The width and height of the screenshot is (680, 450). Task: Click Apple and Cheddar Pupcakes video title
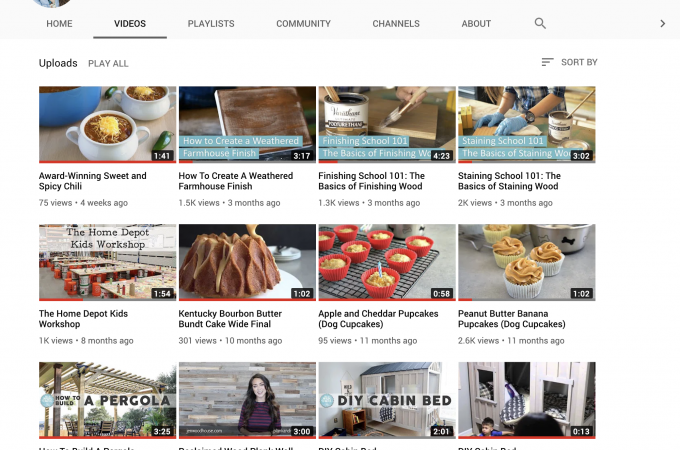pyautogui.click(x=378, y=319)
